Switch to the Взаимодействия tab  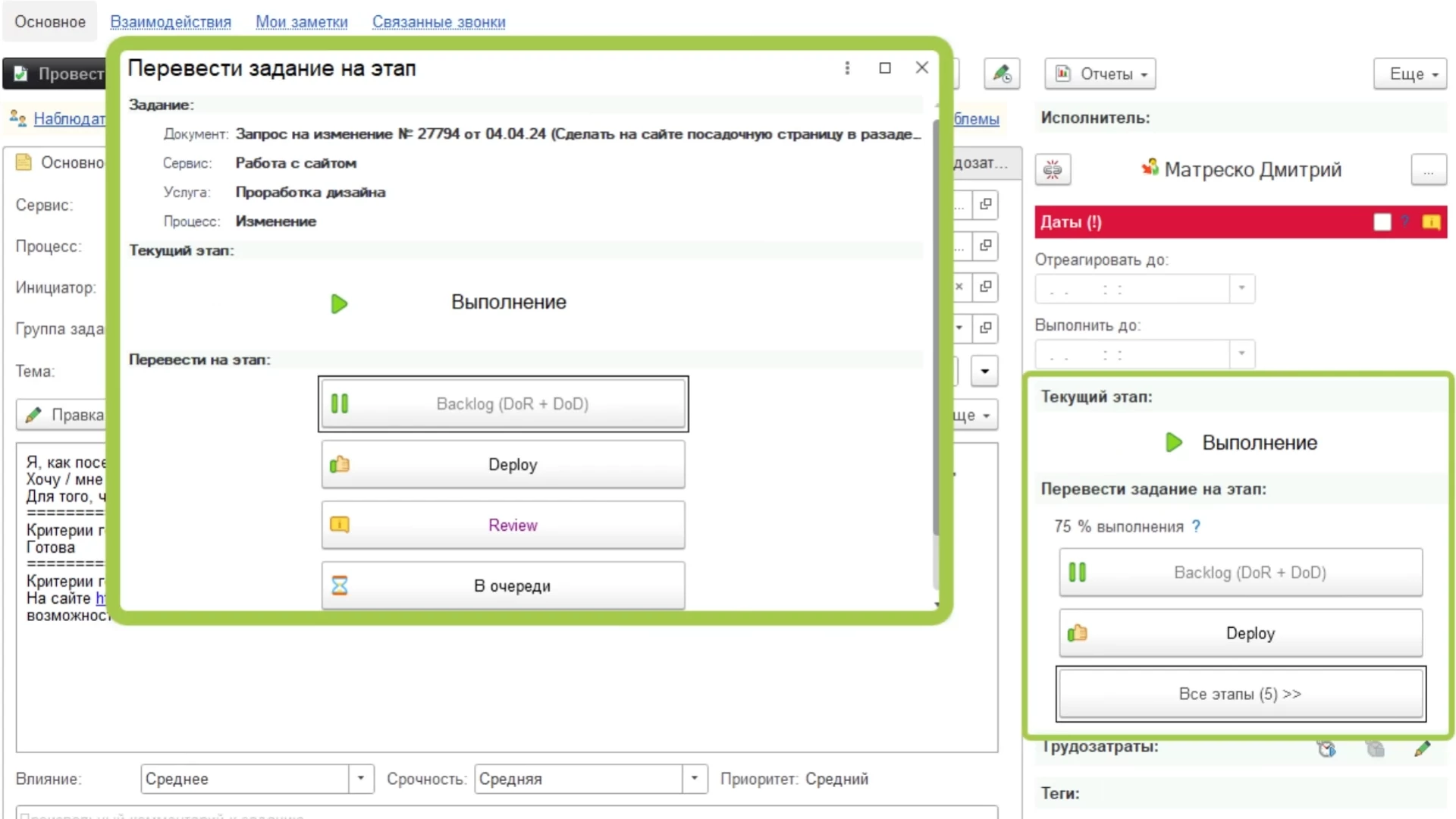click(171, 22)
